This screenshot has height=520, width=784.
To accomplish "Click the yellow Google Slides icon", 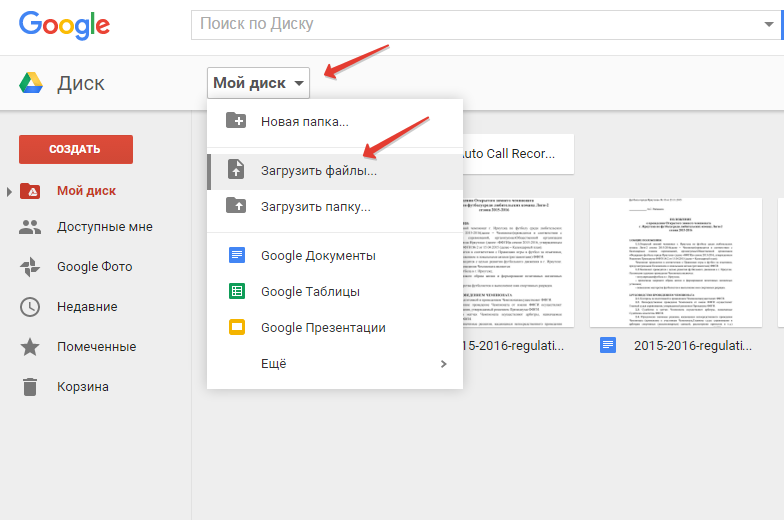I will click(237, 327).
